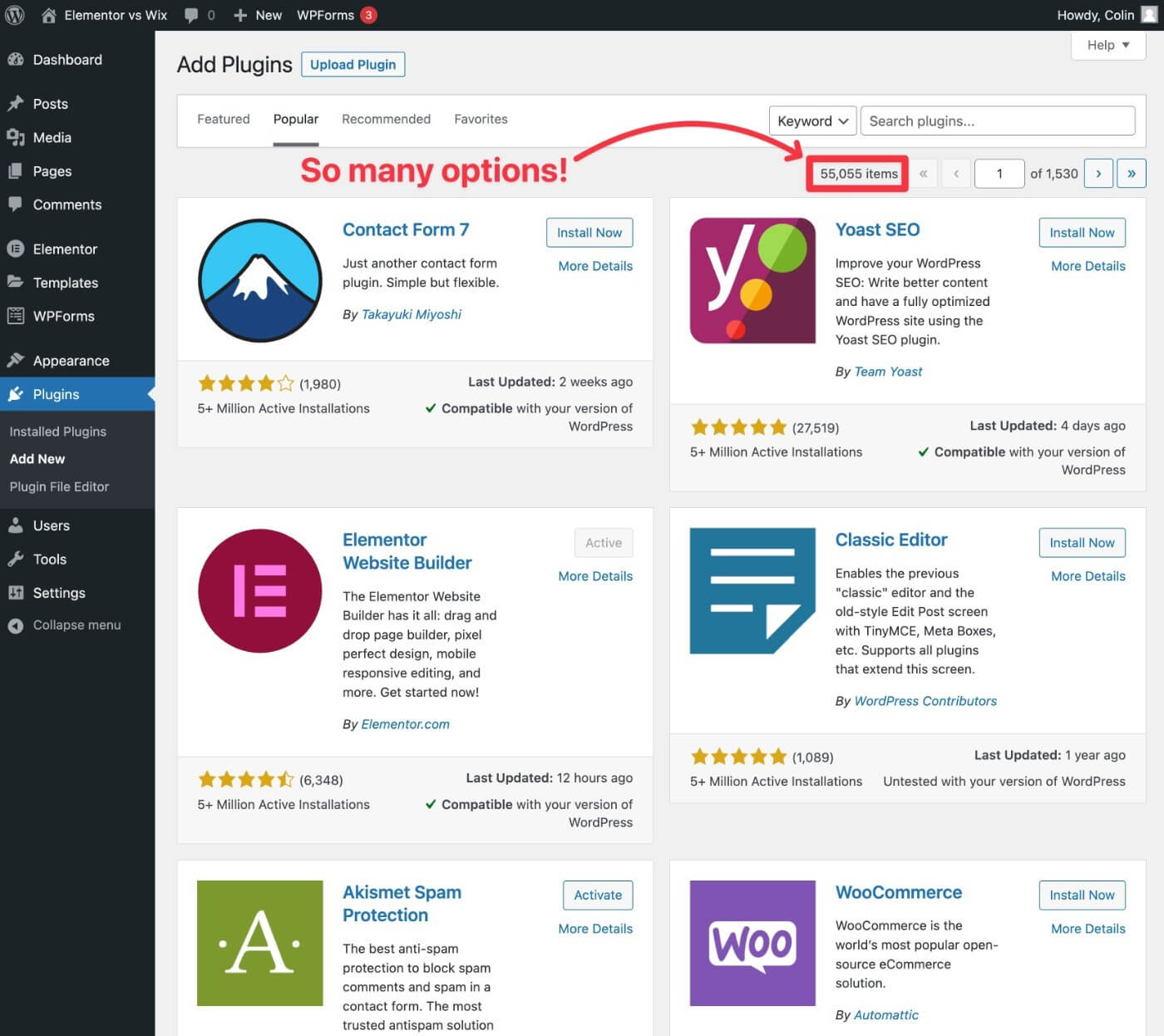View More Details for Contact Form 7
Viewport: 1164px width, 1036px height.
click(595, 266)
